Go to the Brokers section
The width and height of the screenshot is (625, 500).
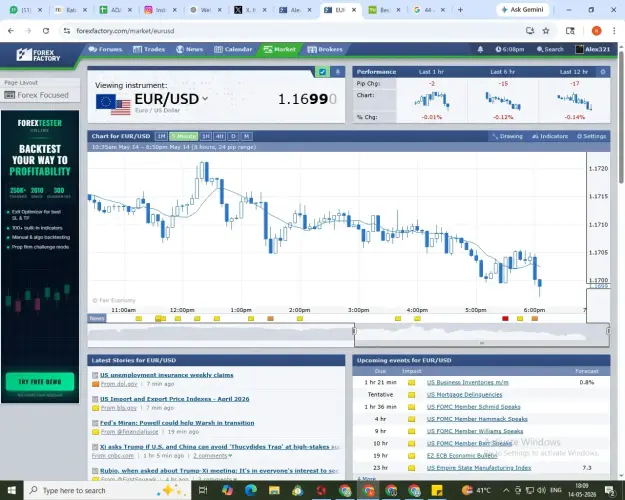(x=325, y=49)
